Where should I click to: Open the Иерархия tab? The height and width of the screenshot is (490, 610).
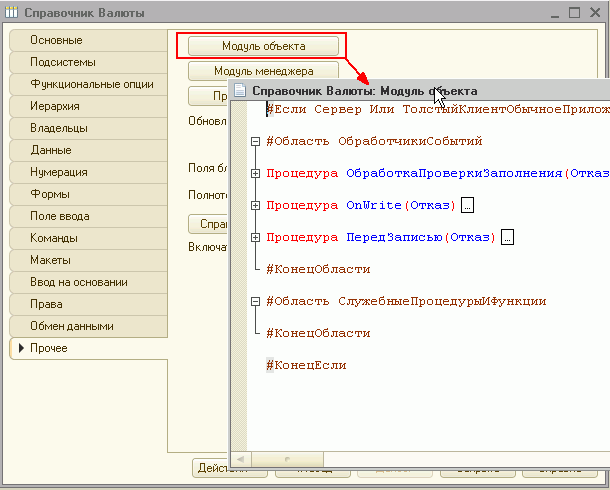pyautogui.click(x=89, y=106)
